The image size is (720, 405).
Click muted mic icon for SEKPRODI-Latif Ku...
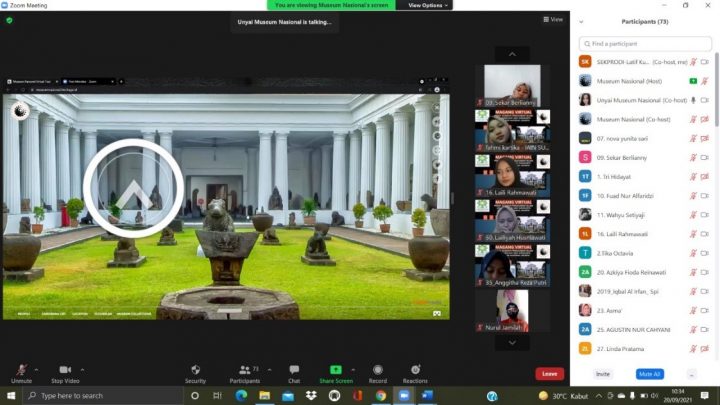[x=693, y=62]
